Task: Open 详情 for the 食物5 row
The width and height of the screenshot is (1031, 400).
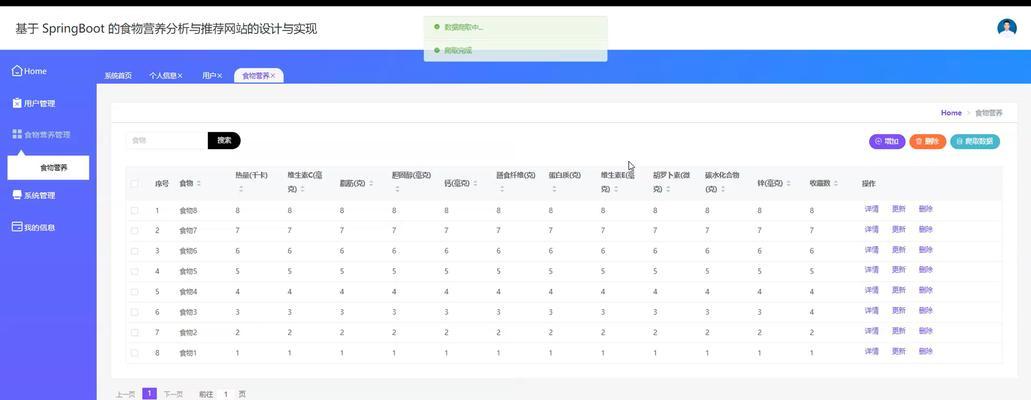Action: [x=871, y=270]
